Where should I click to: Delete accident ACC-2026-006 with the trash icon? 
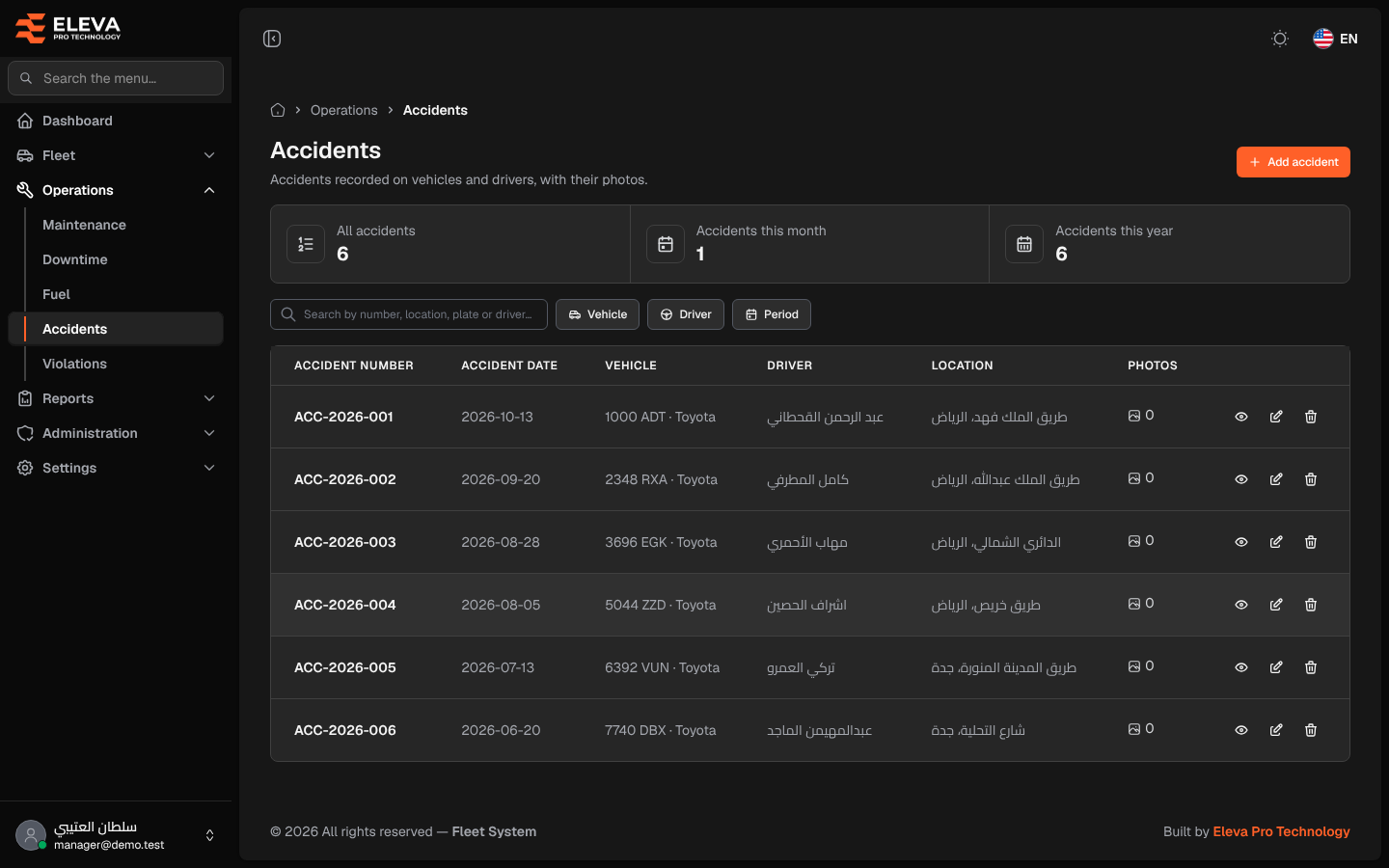(1311, 730)
